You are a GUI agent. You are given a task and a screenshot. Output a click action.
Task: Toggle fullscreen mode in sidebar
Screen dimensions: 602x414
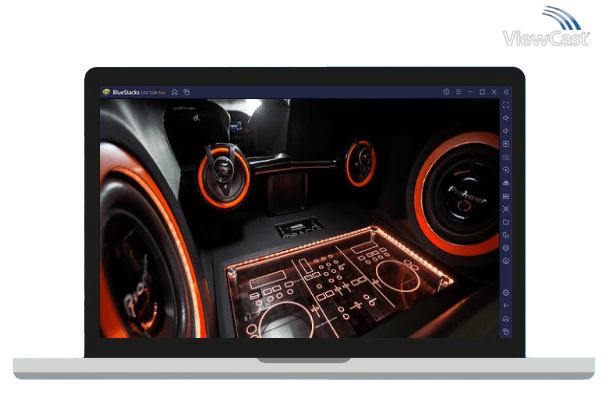[506, 105]
